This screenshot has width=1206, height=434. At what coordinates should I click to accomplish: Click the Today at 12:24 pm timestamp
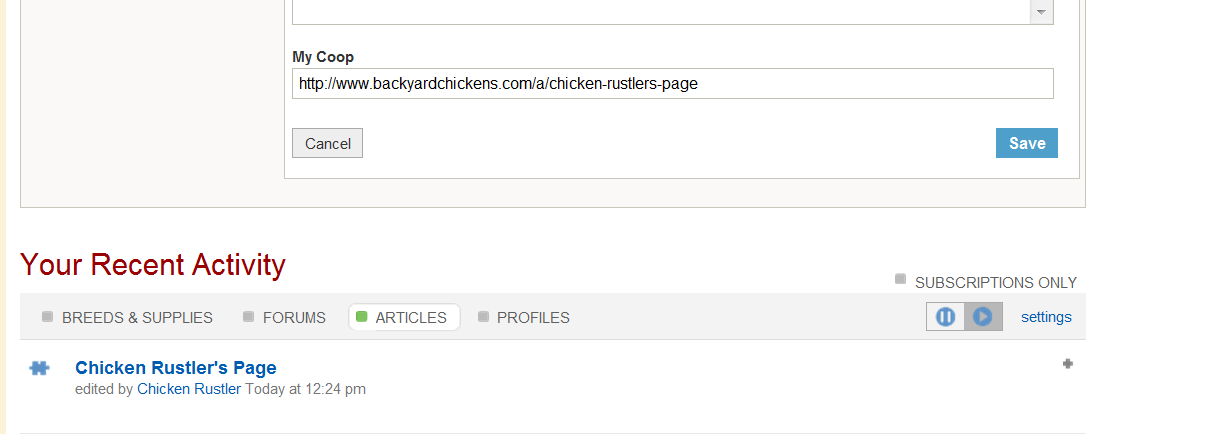pyautogui.click(x=305, y=389)
